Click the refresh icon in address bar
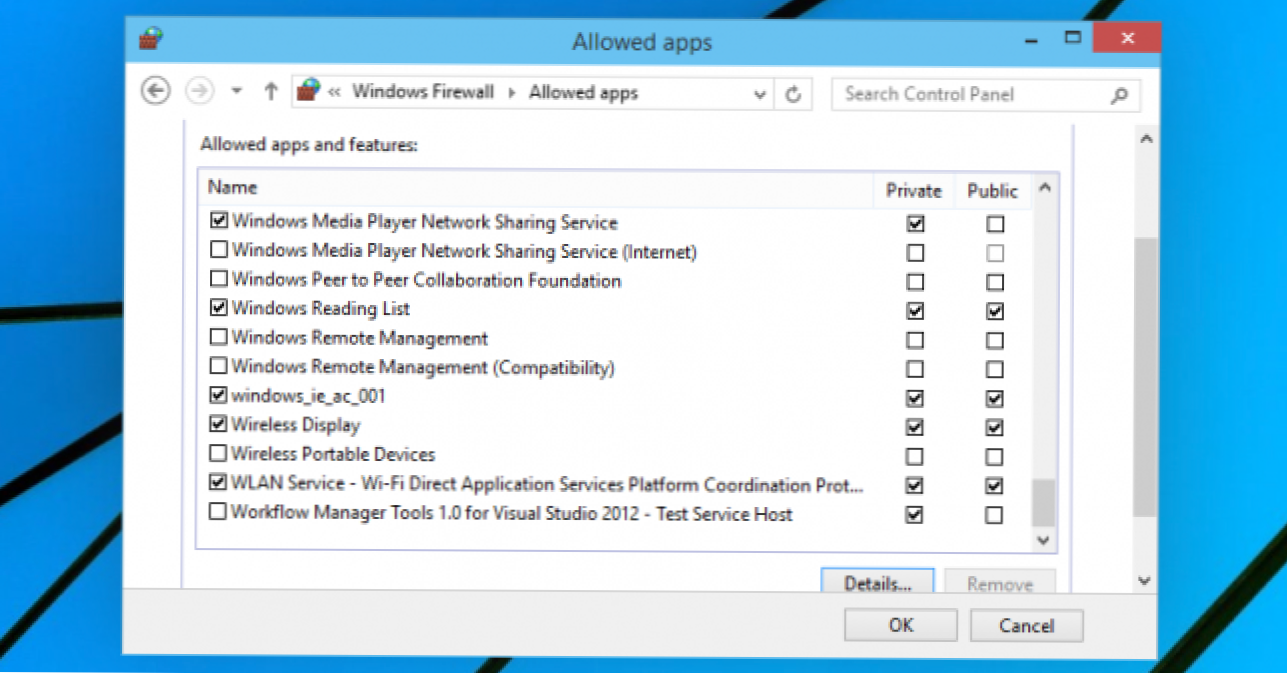Image resolution: width=1287 pixels, height=673 pixels. [793, 92]
